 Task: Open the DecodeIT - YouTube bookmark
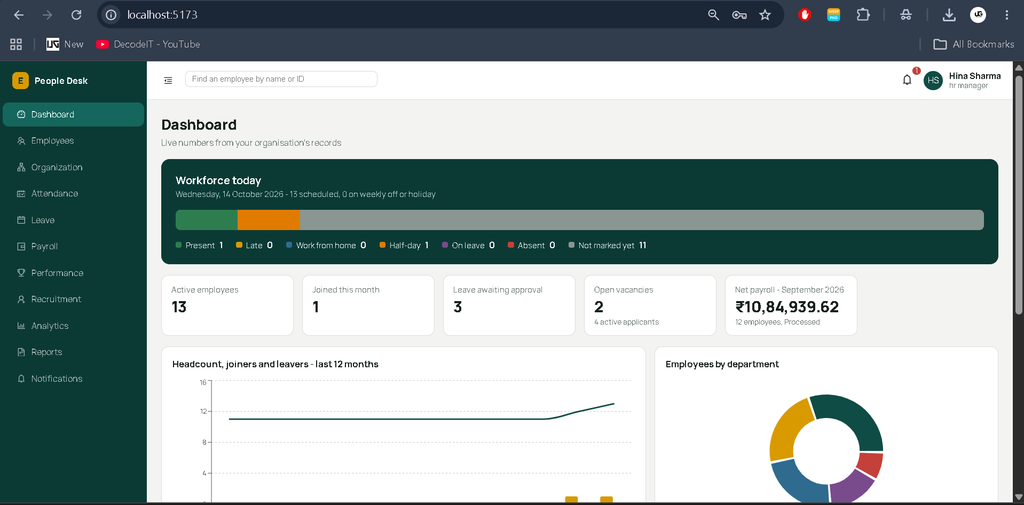pyautogui.click(x=148, y=44)
